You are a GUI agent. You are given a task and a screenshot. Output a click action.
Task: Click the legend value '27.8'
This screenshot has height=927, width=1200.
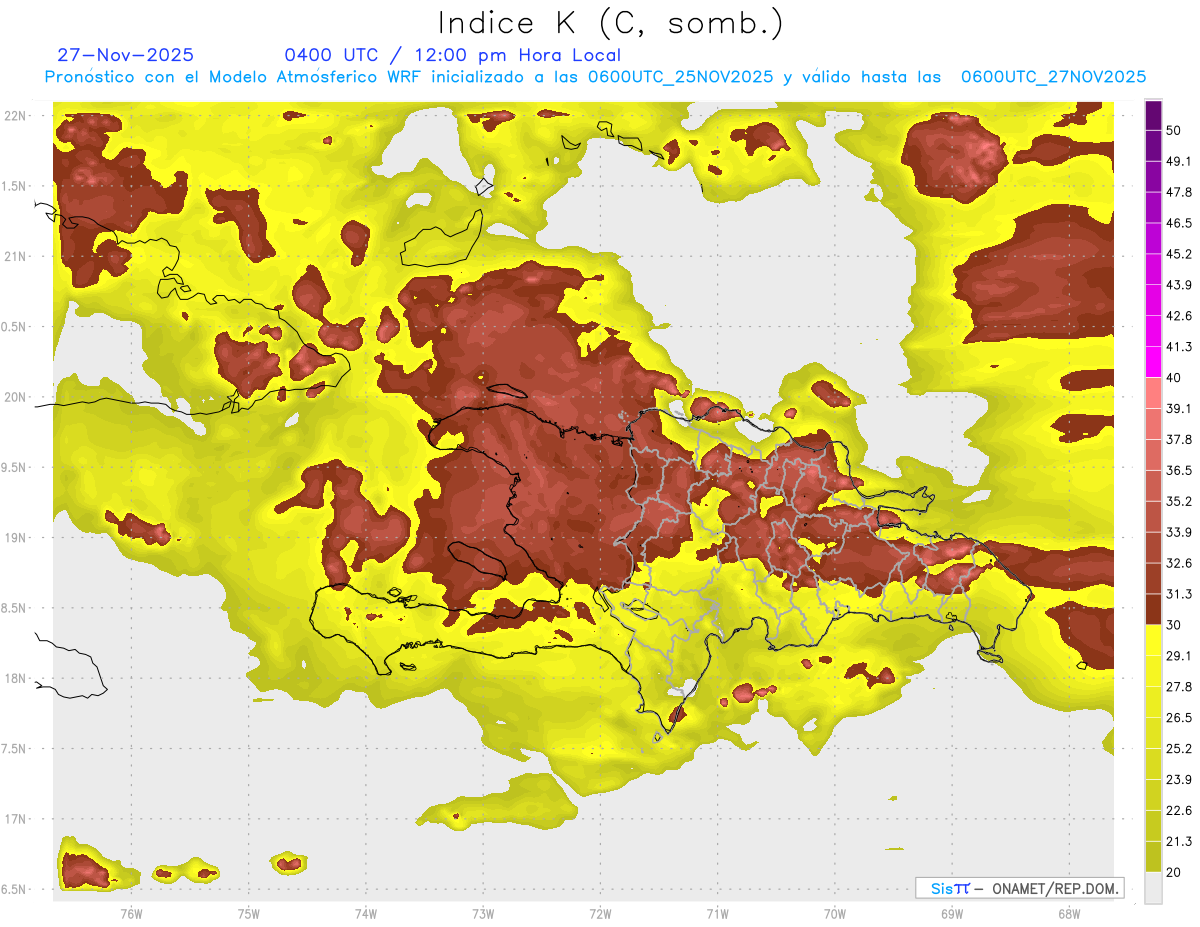[1179, 687]
